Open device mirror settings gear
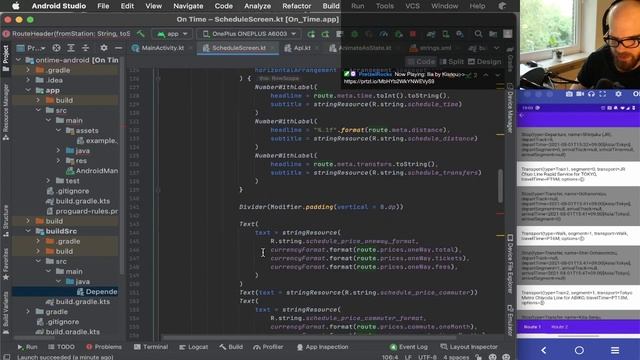The width and height of the screenshot is (640, 360). pyautogui.click(x=618, y=94)
